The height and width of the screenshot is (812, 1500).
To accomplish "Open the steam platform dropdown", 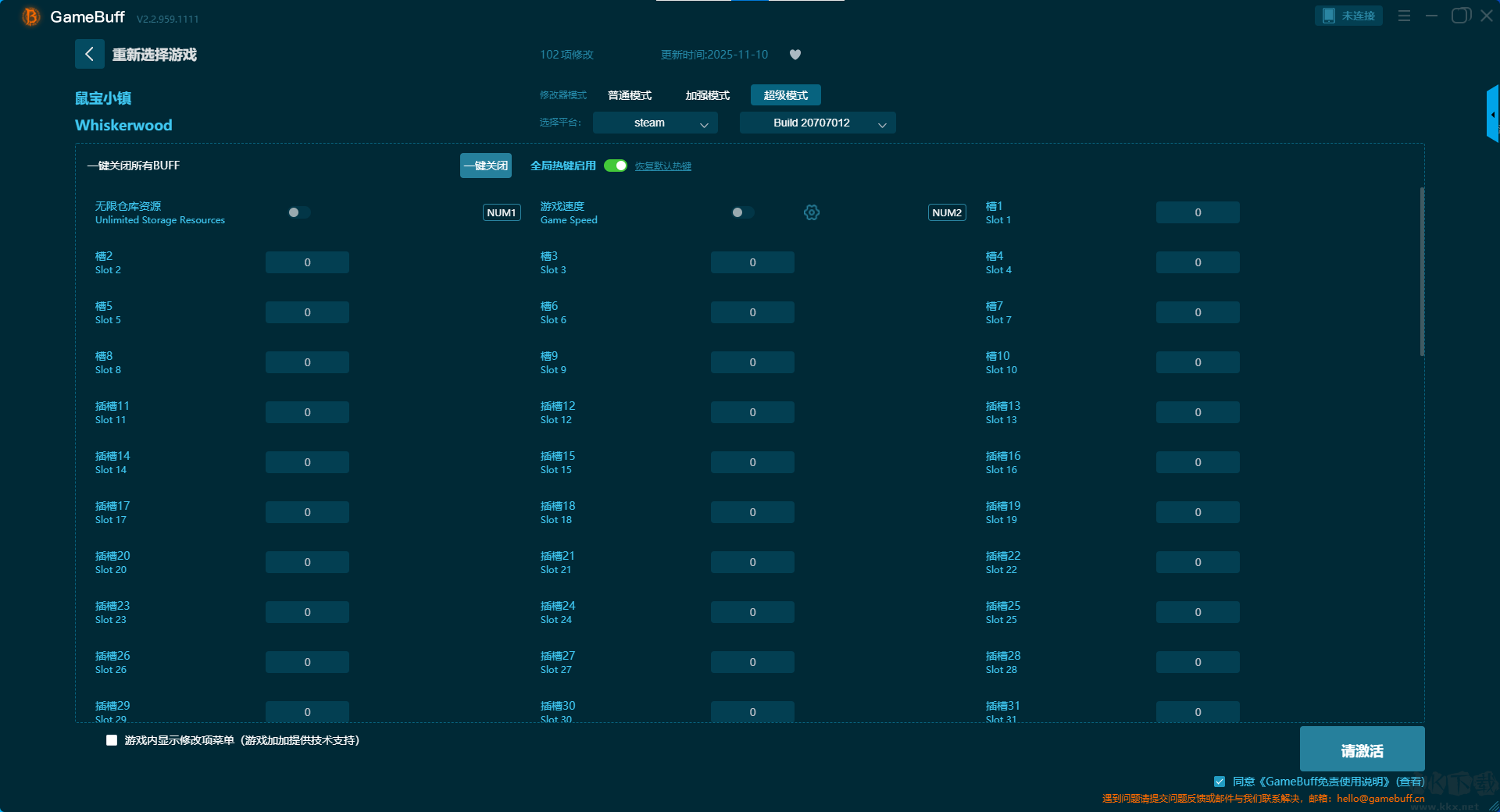I will pyautogui.click(x=655, y=123).
